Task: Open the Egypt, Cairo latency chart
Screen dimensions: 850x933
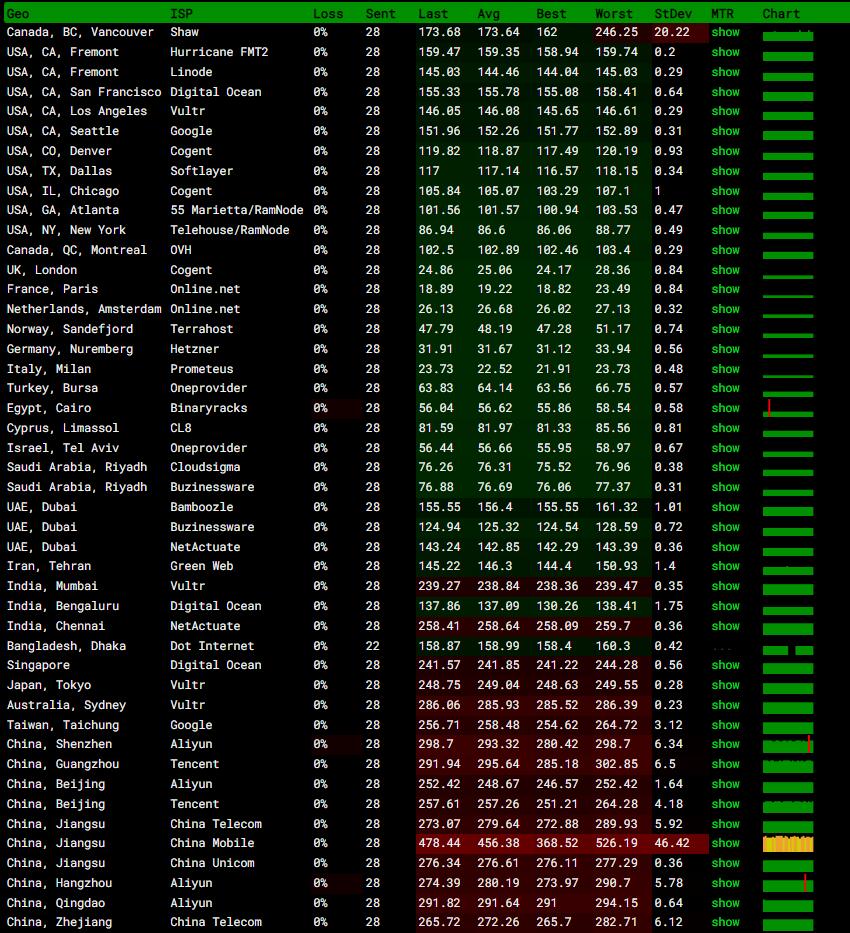Action: [x=788, y=408]
